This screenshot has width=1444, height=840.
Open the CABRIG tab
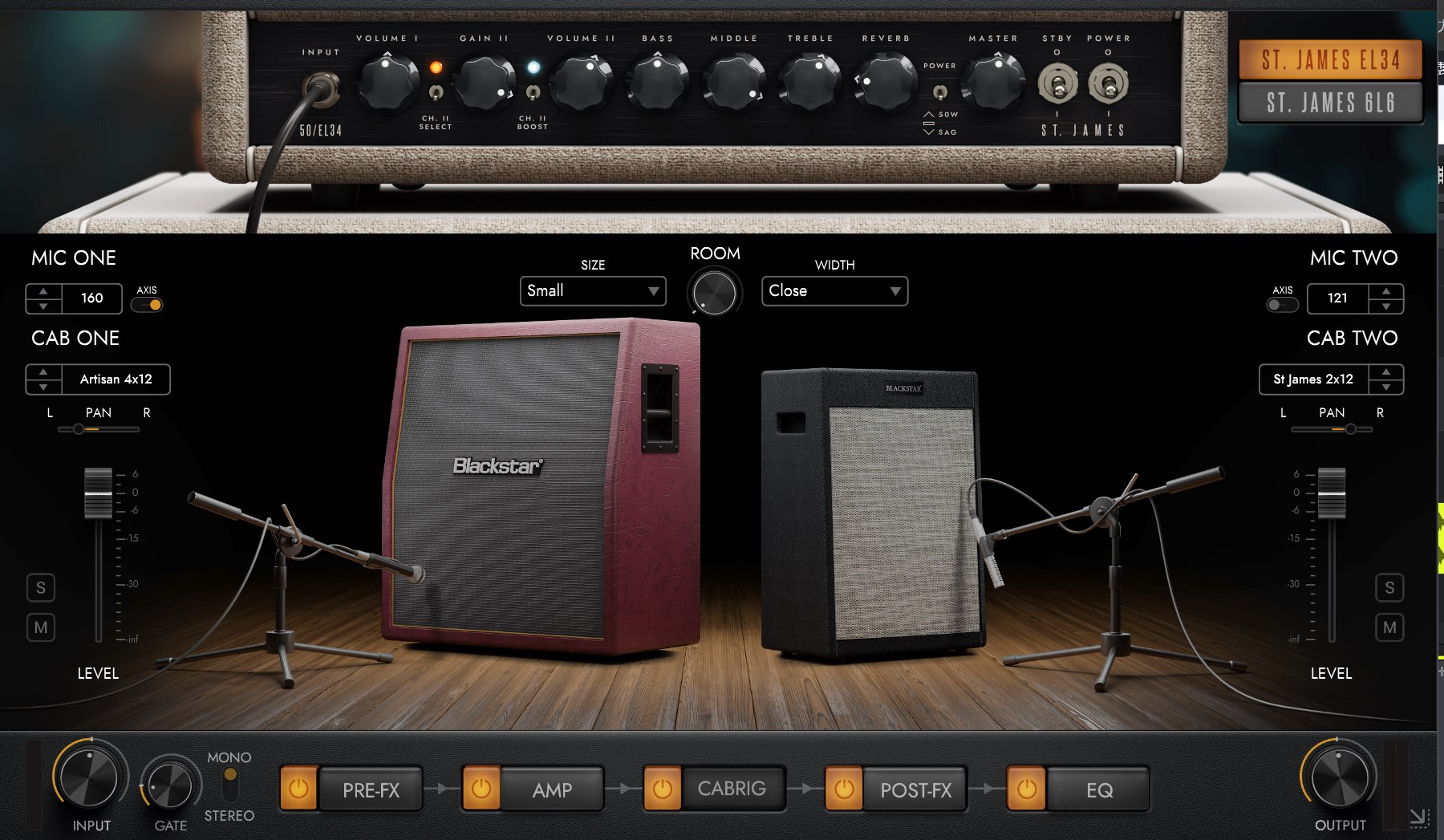tap(732, 789)
